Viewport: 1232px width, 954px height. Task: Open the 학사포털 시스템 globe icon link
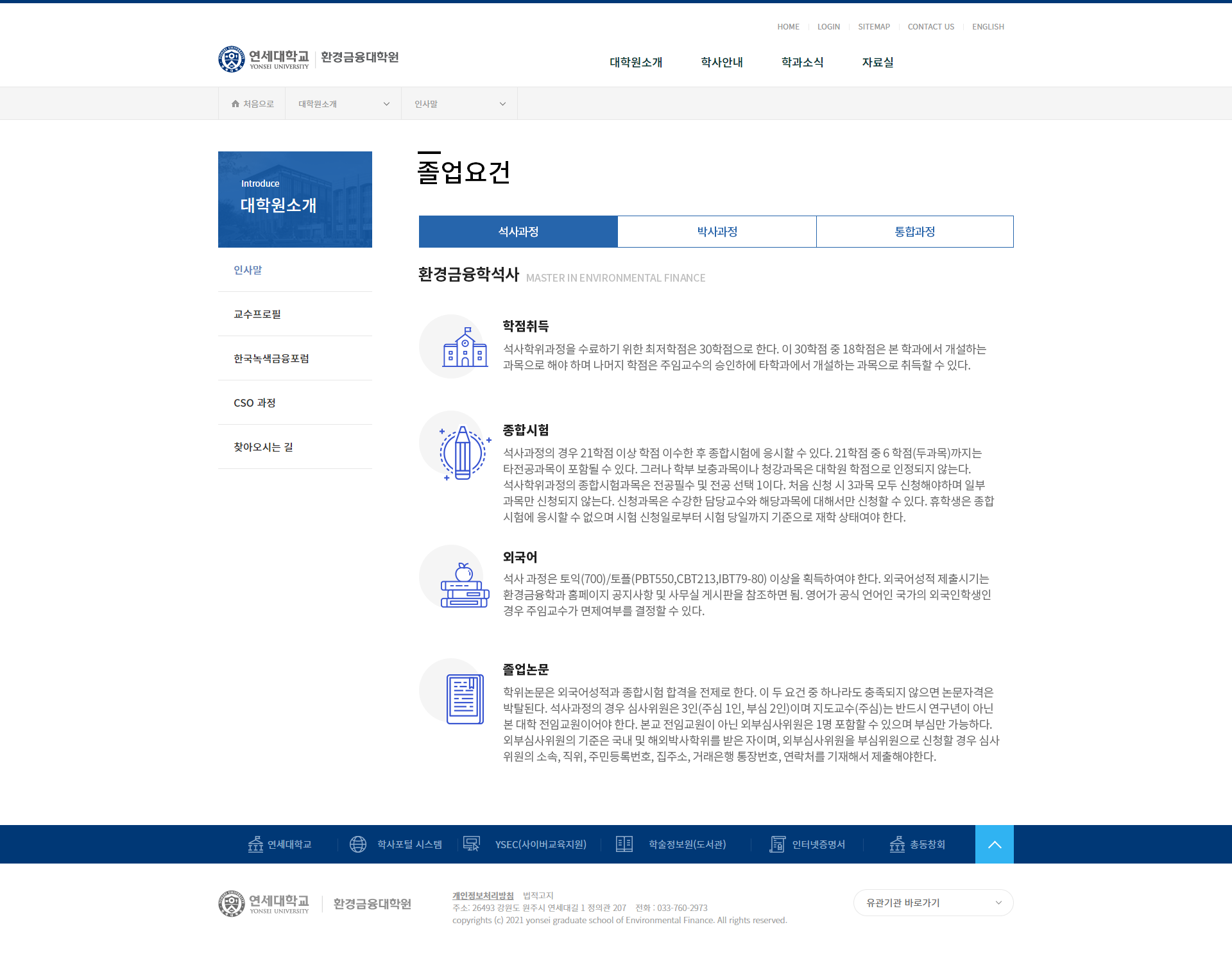[358, 844]
